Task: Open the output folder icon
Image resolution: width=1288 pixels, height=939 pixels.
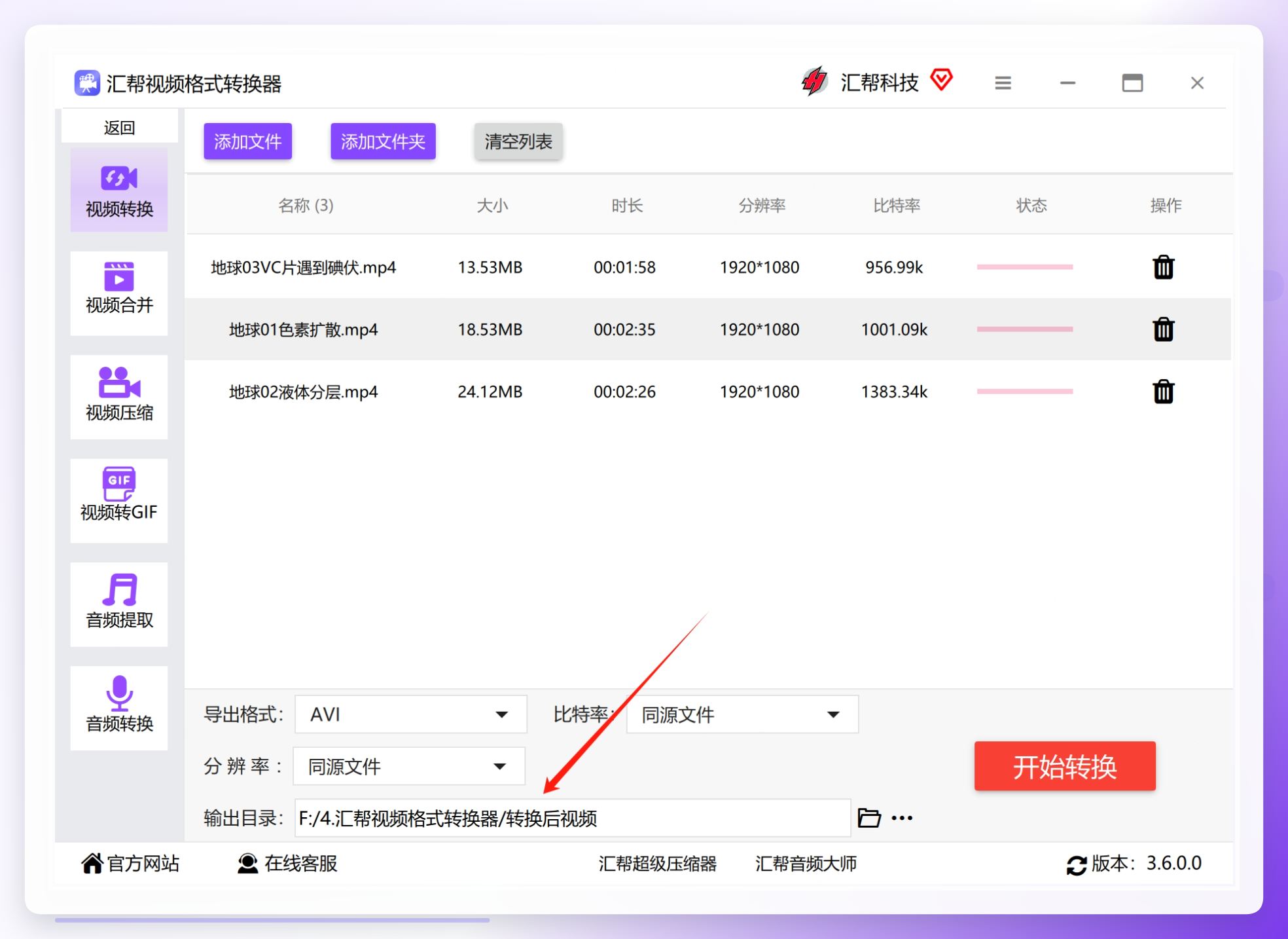Action: [x=869, y=818]
